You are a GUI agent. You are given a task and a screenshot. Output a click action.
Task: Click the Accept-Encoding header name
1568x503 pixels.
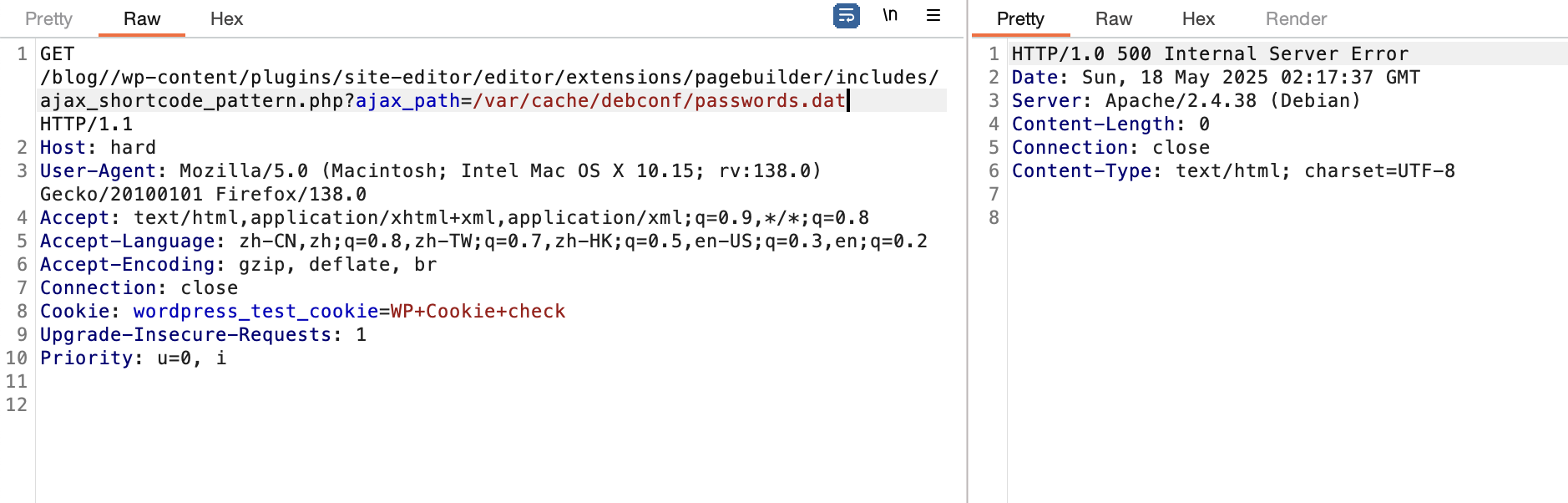(128, 264)
